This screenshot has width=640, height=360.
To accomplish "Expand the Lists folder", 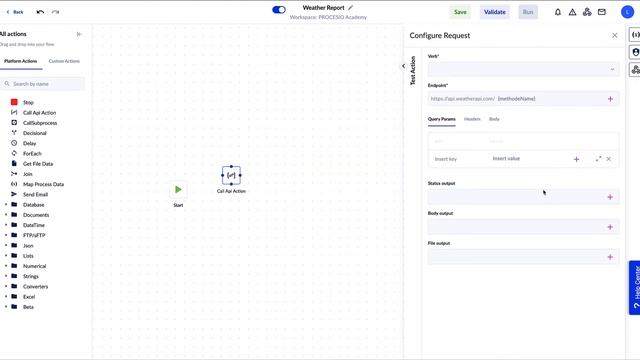I will pos(6,256).
